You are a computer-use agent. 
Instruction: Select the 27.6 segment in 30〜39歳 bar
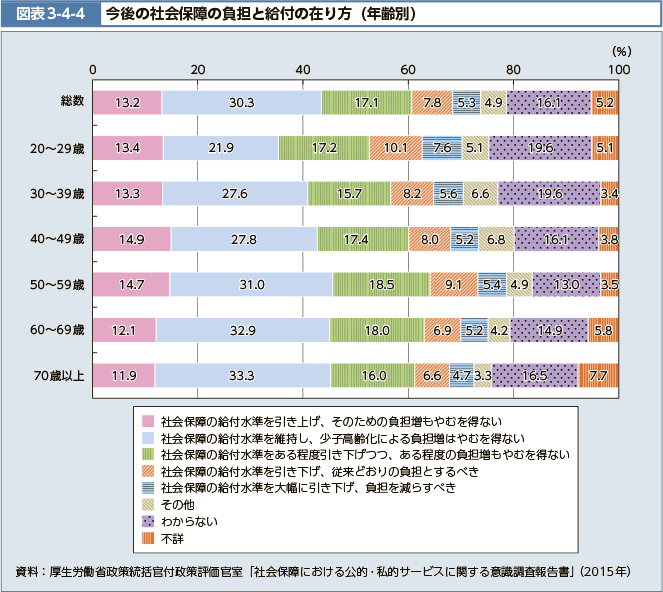pos(235,194)
